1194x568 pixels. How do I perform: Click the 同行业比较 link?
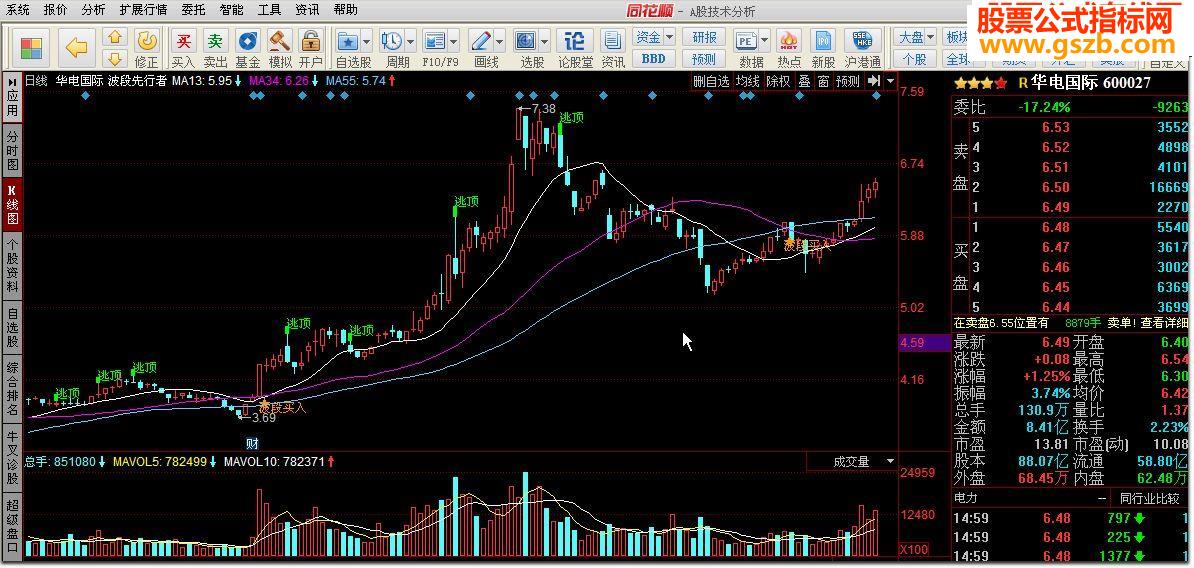click(x=1149, y=498)
